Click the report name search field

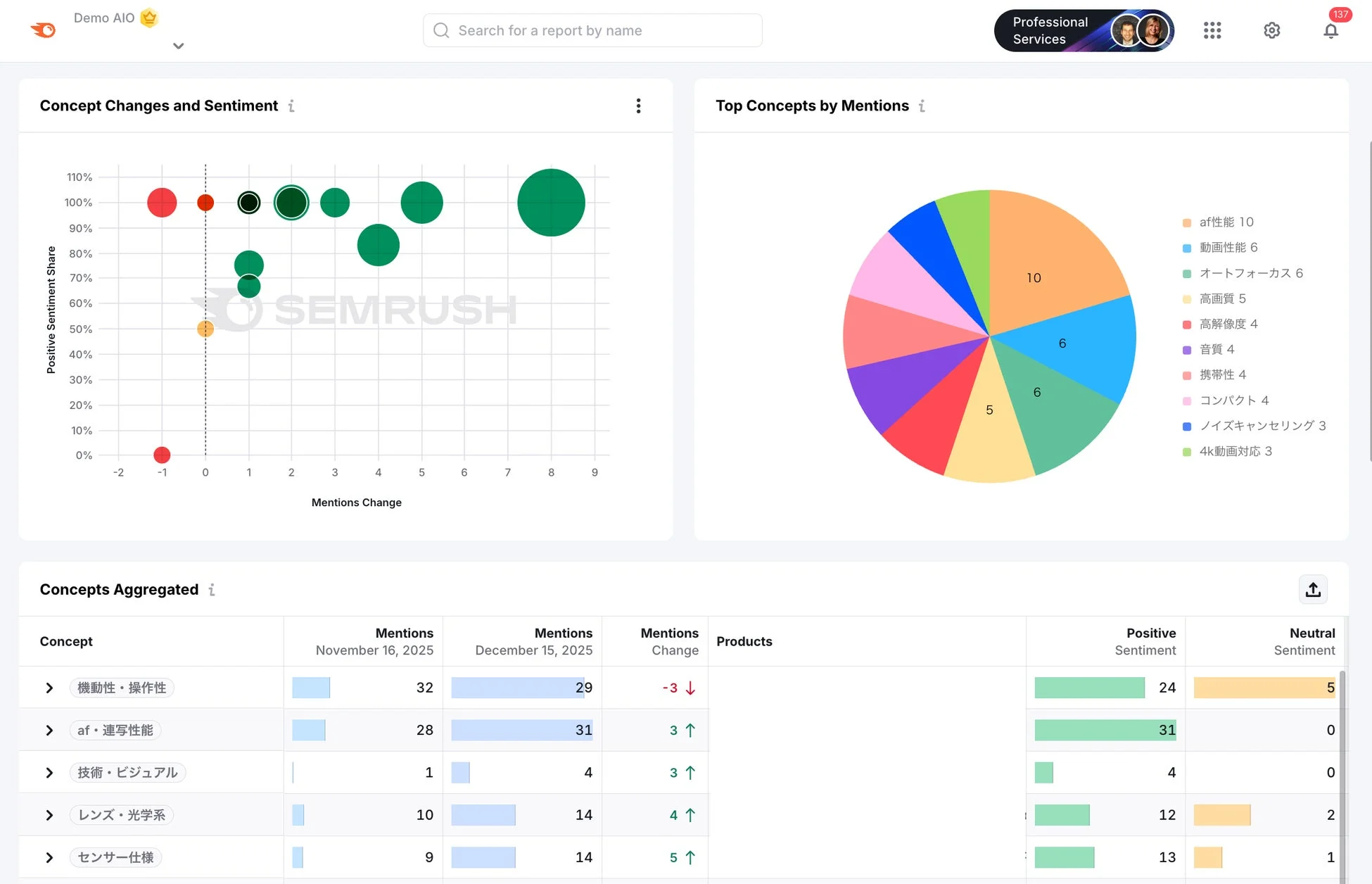click(x=592, y=30)
